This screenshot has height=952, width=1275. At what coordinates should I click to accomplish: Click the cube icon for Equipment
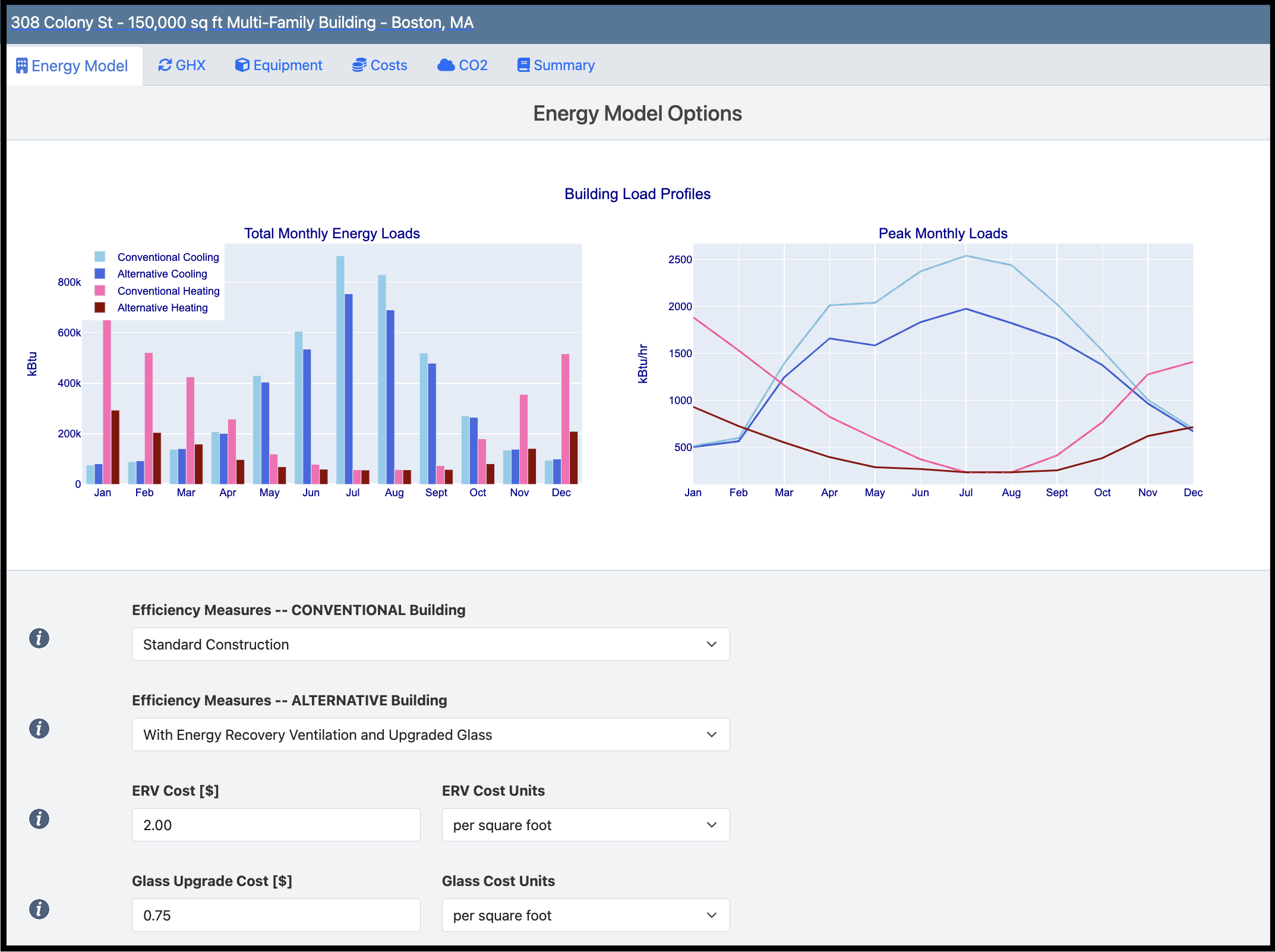[242, 65]
